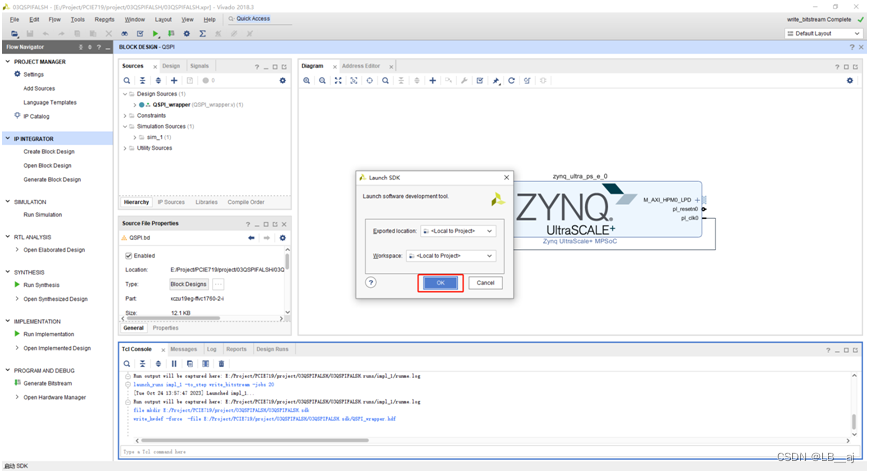Click the green Run flow toolbar icon

pyautogui.click(x=156, y=34)
